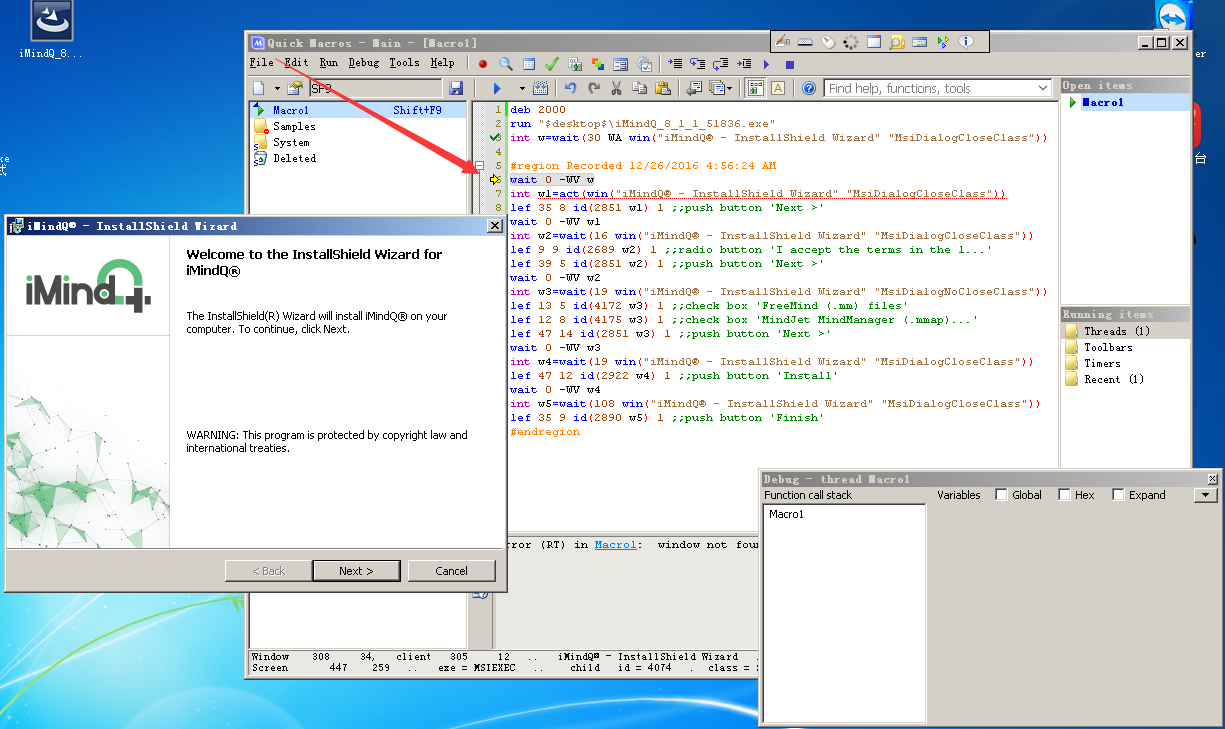The height and width of the screenshot is (729, 1225).
Task: Open Toolbars under Running items
Action: 1108,347
